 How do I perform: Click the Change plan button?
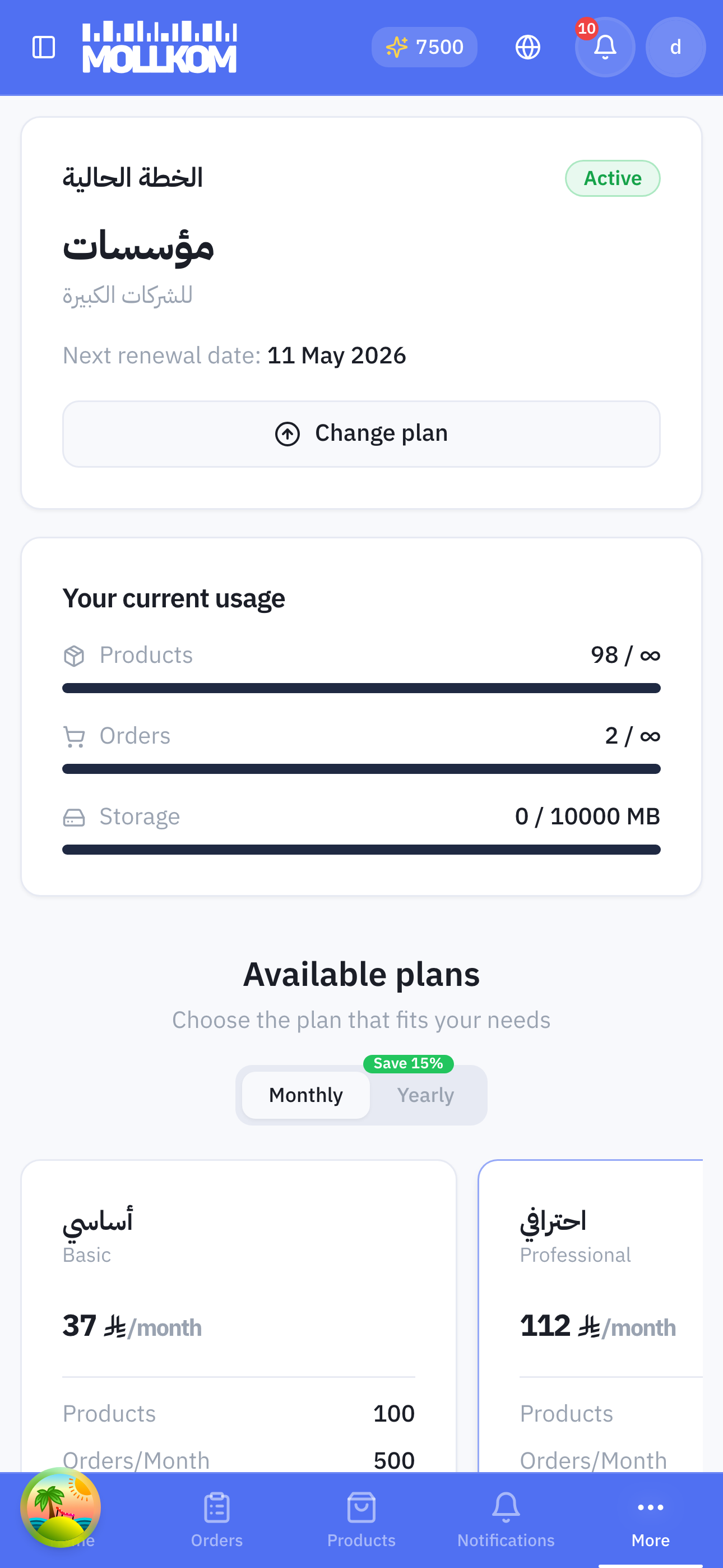[x=361, y=433]
